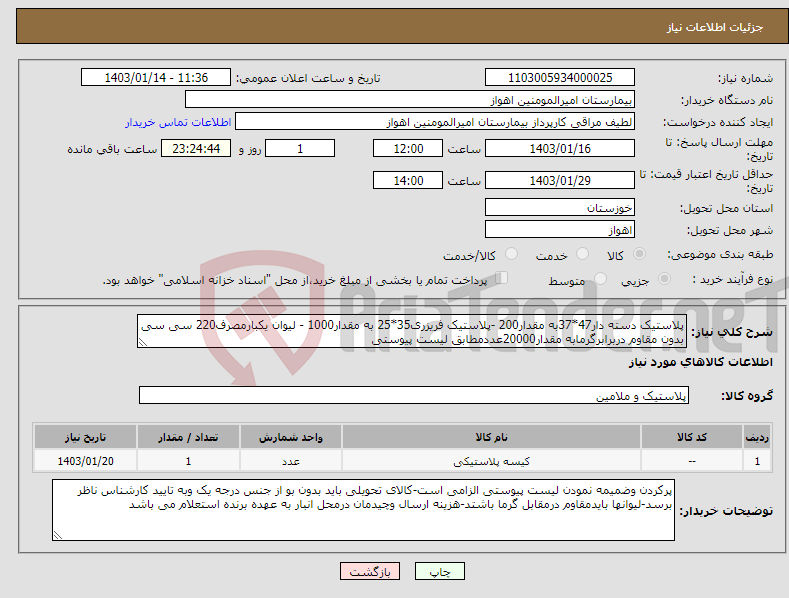Select the جزیی purchase type radio
Image resolution: width=789 pixels, height=598 pixels.
point(664,278)
